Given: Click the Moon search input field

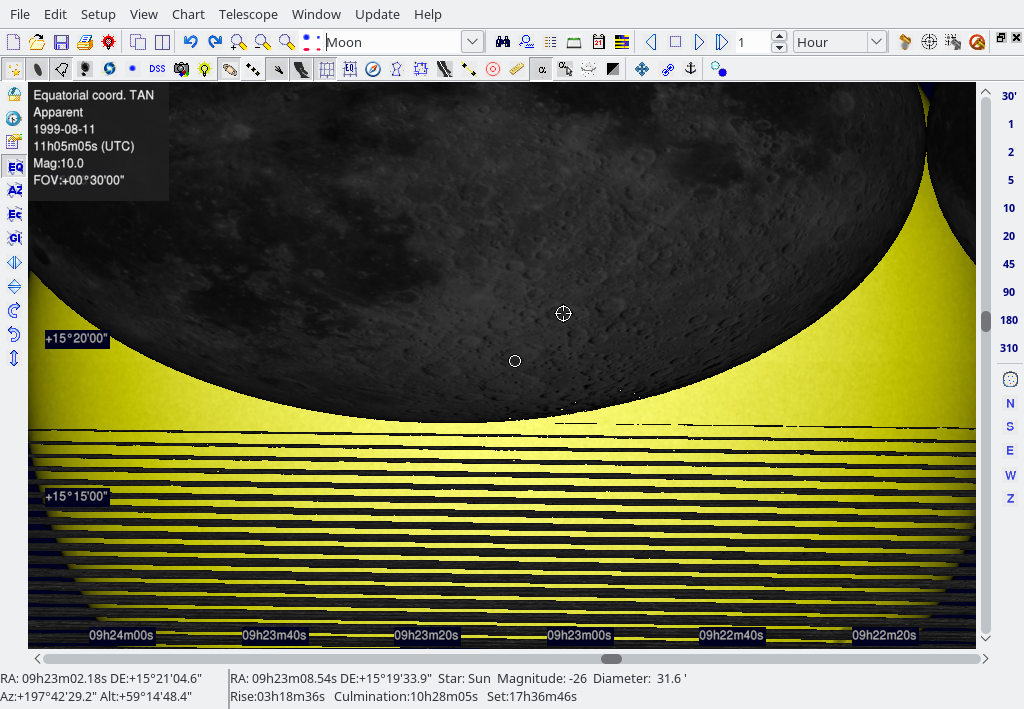Looking at the screenshot, I should 393,42.
